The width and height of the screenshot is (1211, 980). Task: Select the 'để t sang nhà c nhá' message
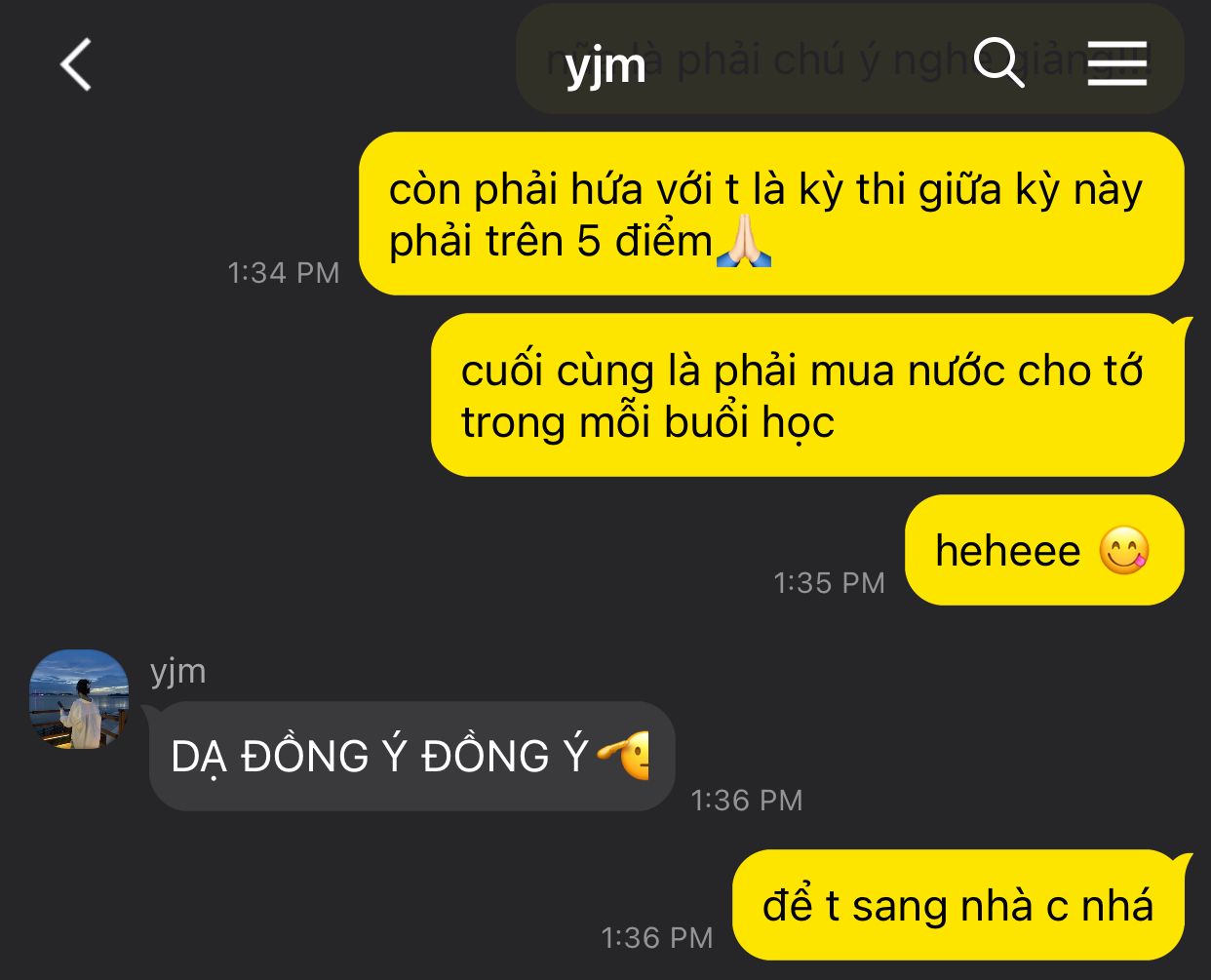[958, 905]
